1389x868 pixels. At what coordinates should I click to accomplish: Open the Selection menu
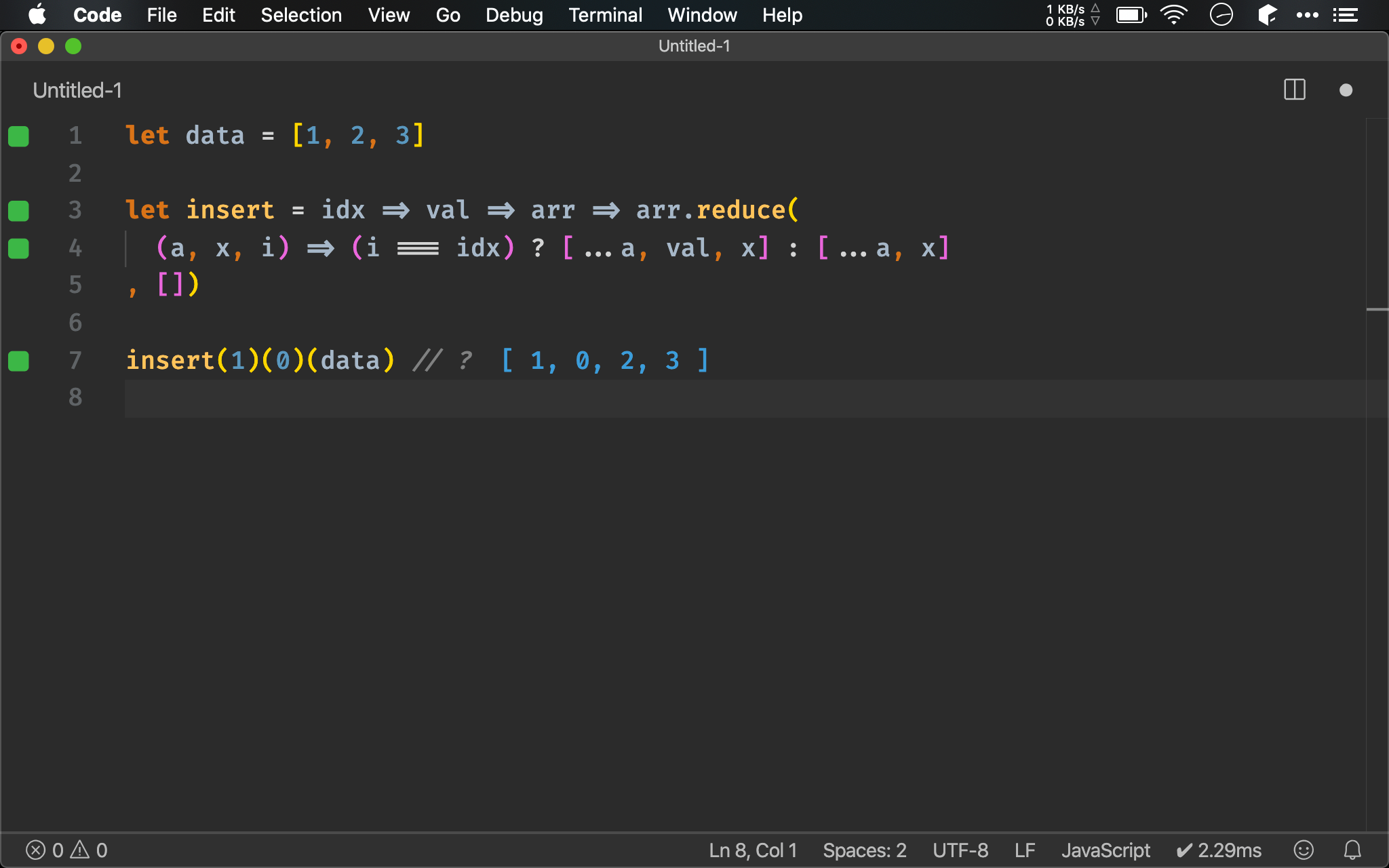pos(301,15)
